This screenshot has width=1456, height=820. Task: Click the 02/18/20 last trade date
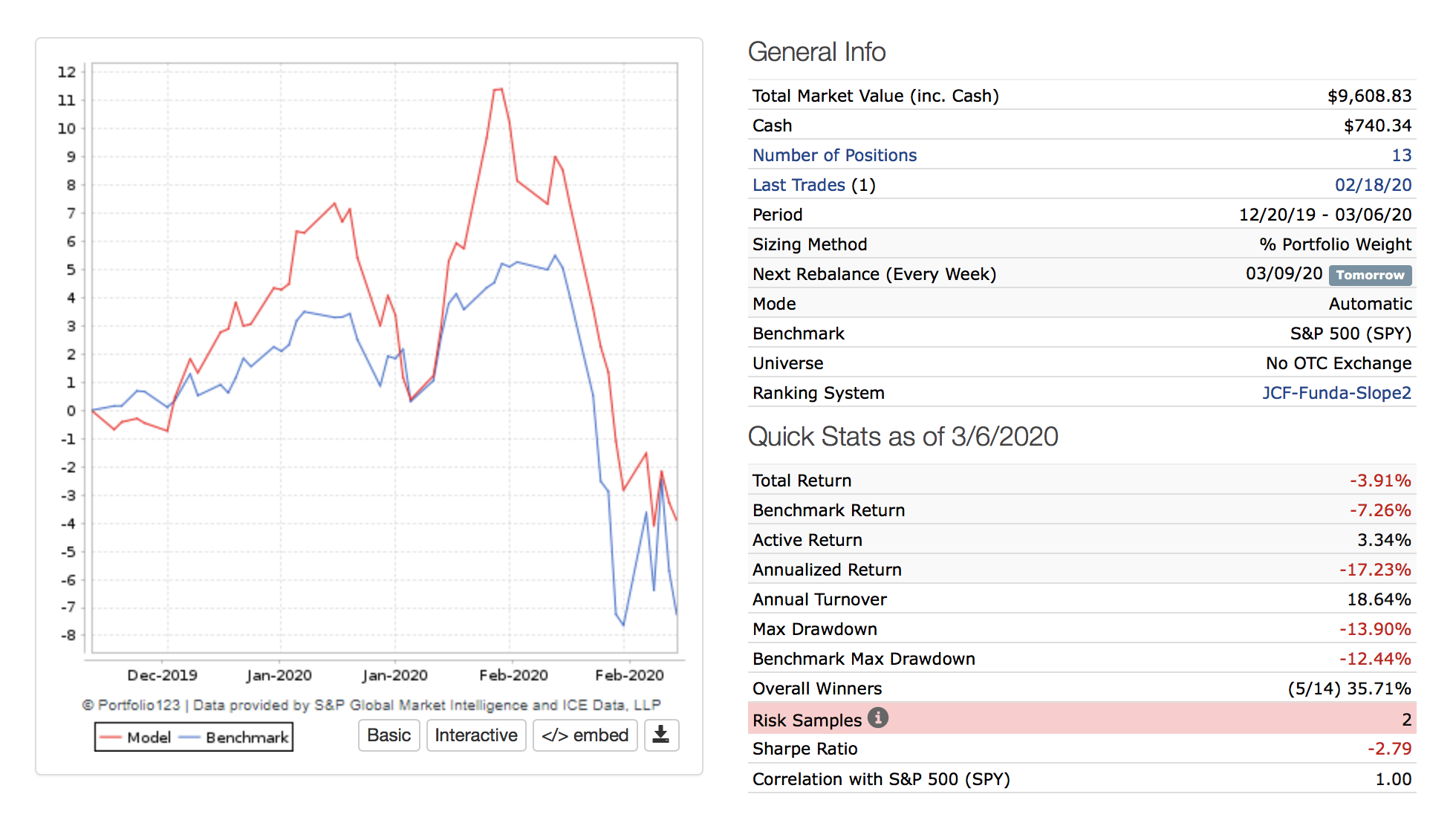point(1373,185)
